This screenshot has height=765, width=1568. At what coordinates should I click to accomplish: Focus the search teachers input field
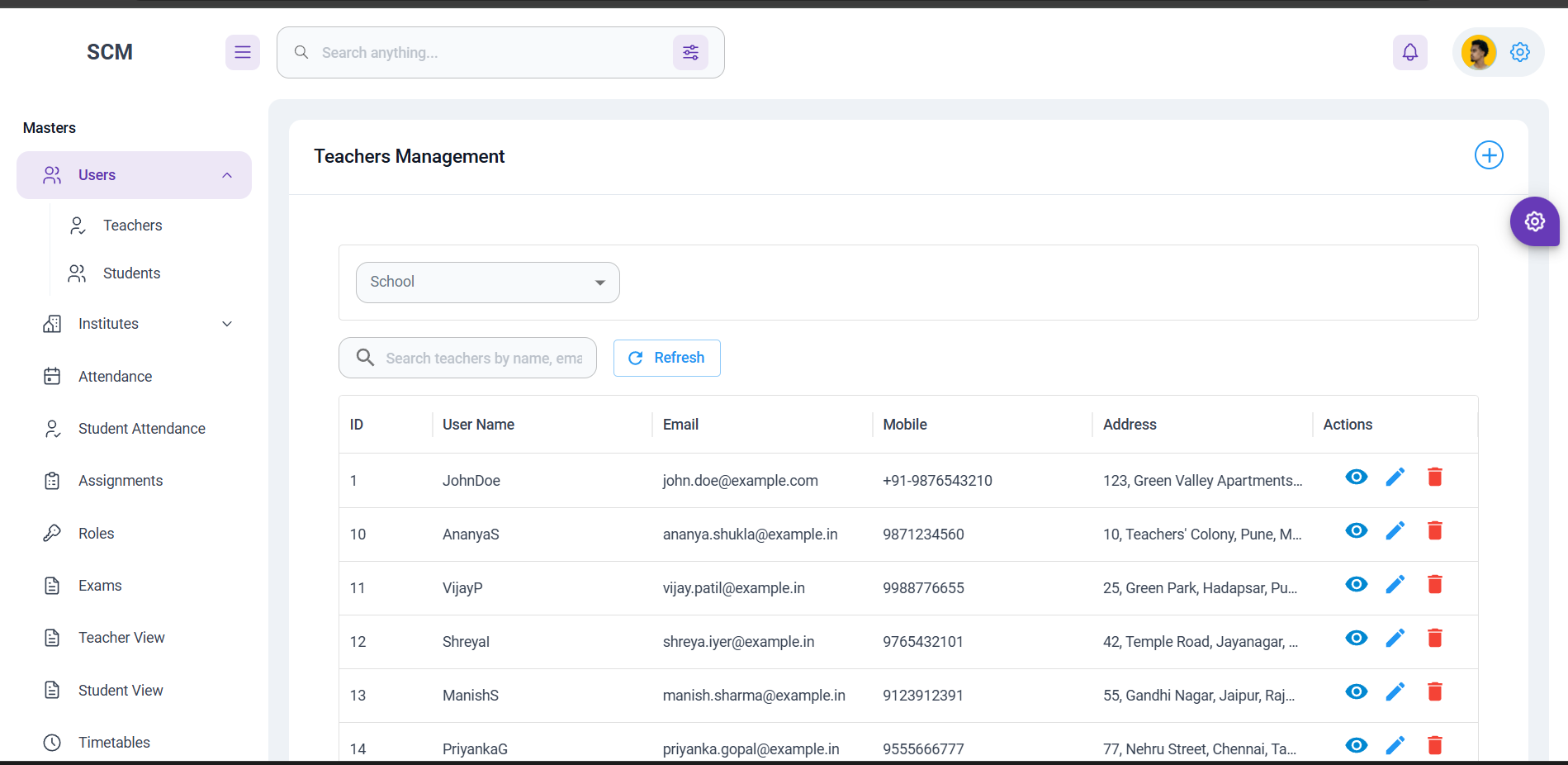coord(483,358)
